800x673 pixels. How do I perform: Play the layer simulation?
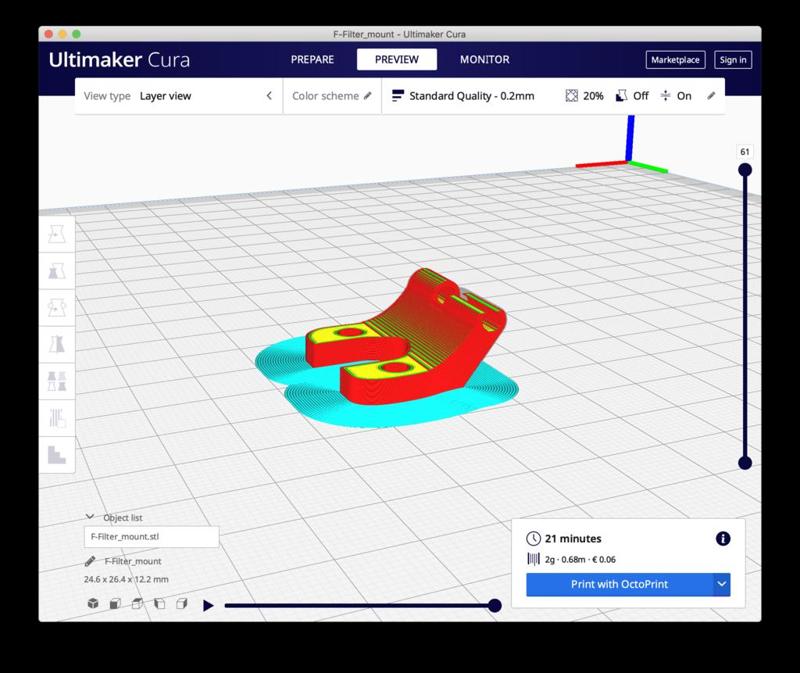[x=208, y=606]
